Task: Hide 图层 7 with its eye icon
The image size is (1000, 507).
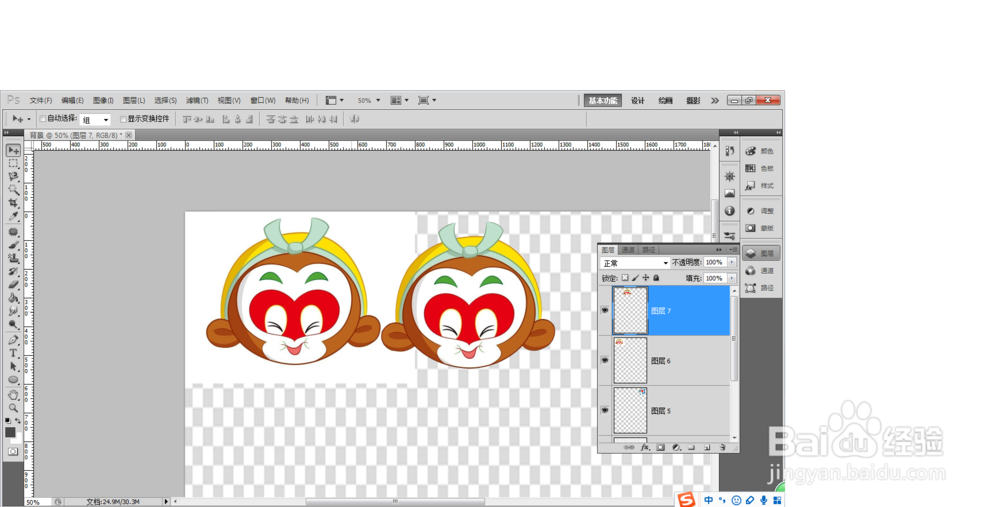Action: pos(605,311)
